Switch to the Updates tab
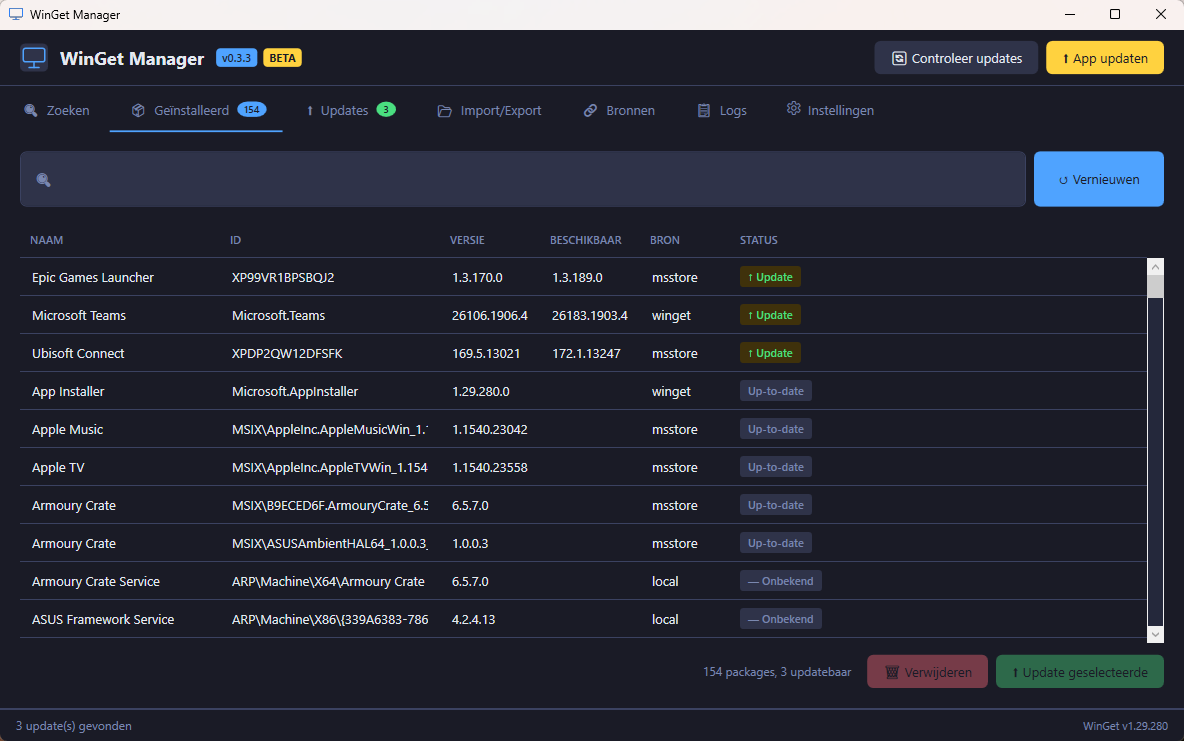This screenshot has height=741, width=1184. click(x=351, y=110)
